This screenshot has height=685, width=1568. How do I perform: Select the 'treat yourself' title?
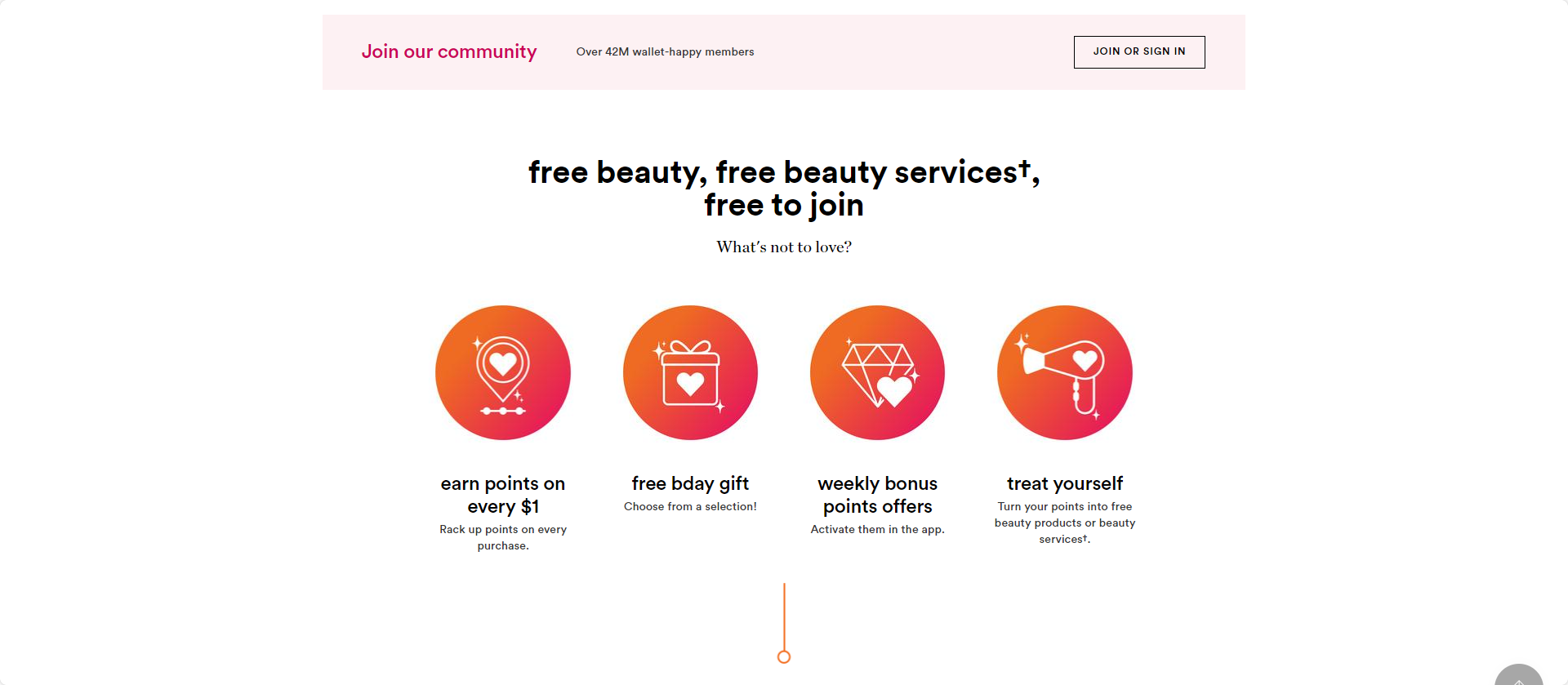click(1064, 483)
